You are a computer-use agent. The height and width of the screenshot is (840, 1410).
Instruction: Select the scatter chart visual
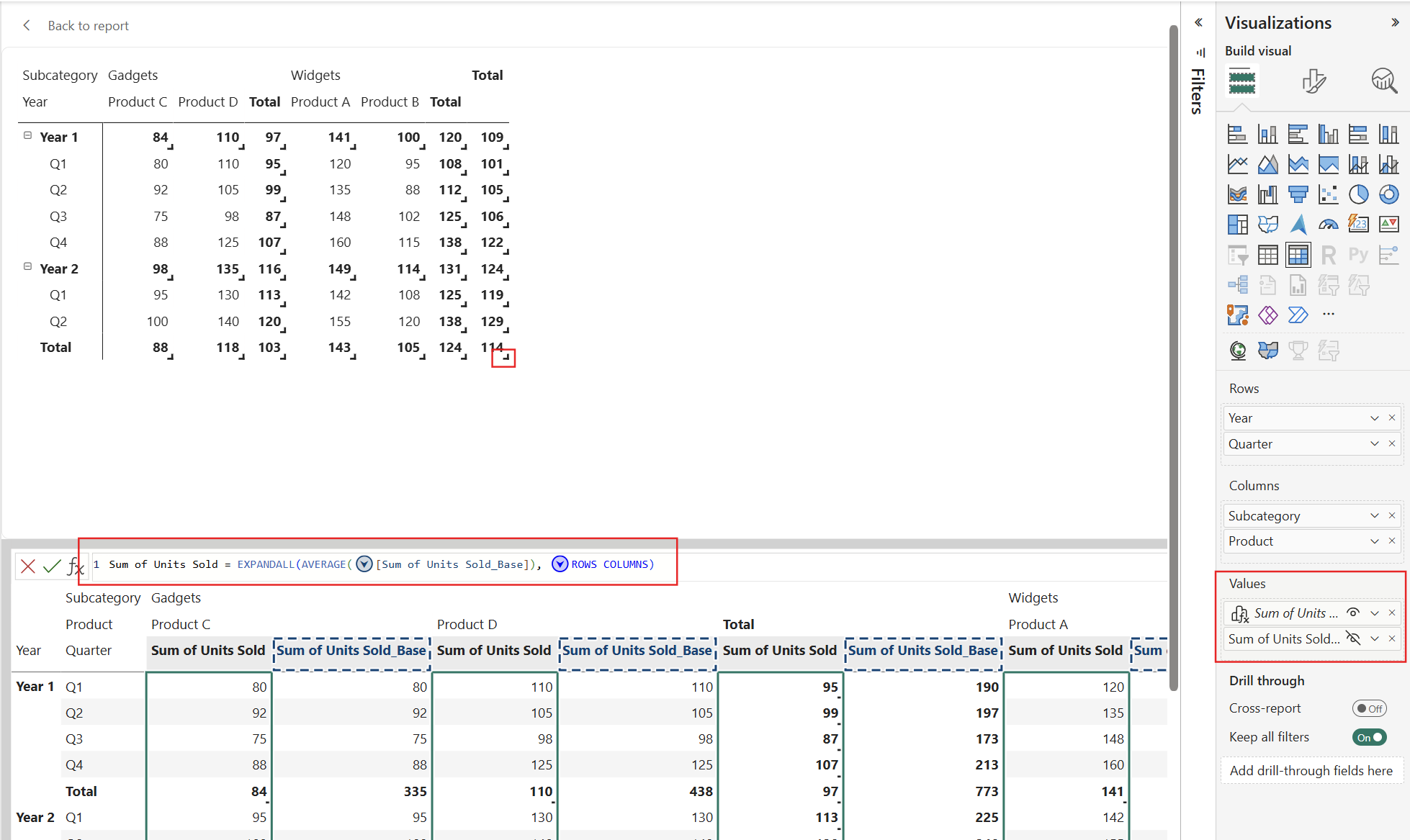pos(1328,194)
